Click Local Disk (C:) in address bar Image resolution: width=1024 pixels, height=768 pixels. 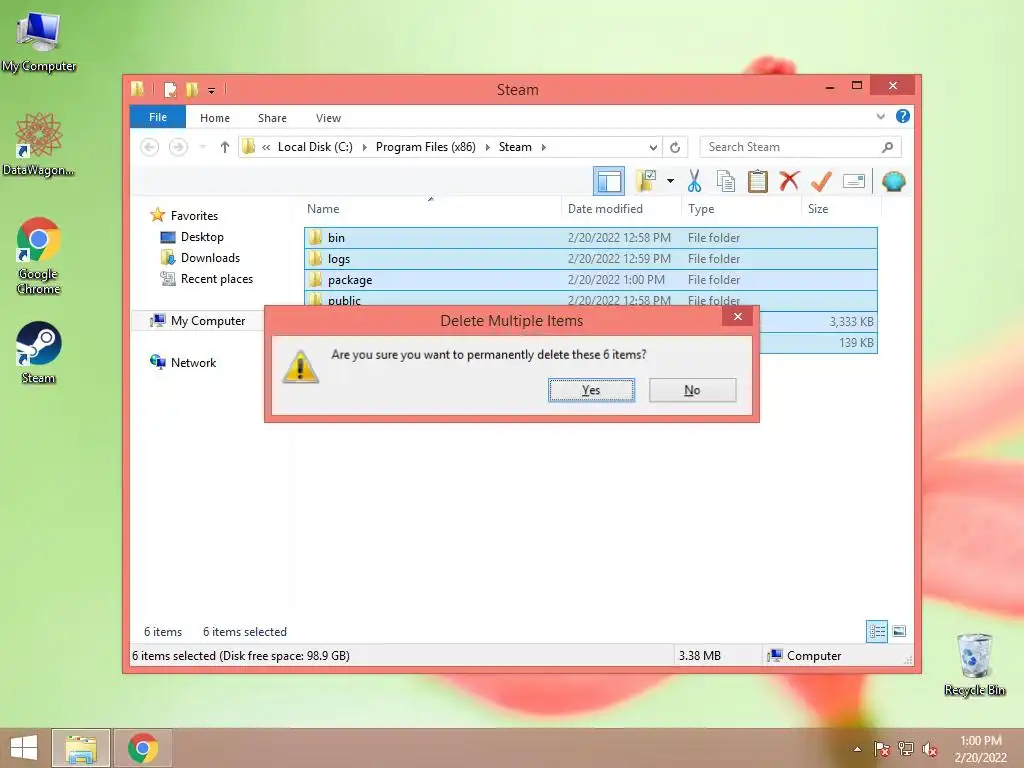(x=315, y=147)
